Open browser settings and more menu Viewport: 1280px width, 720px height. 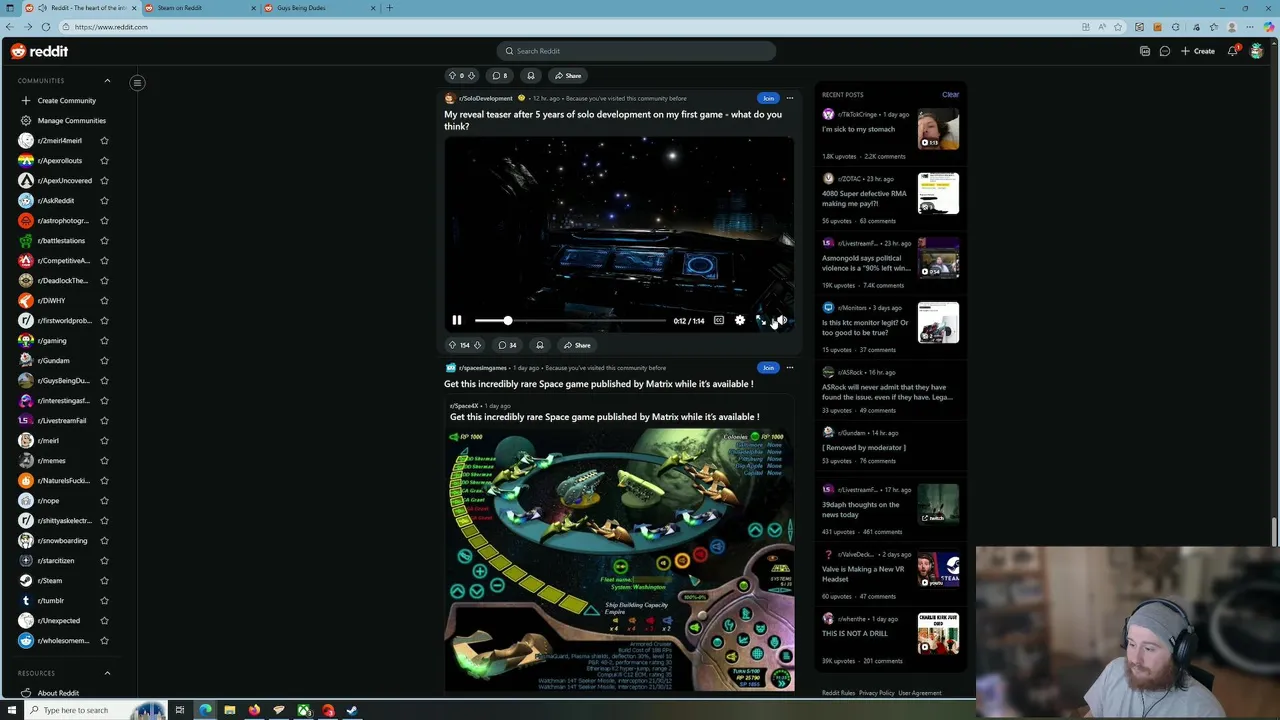[1250, 27]
